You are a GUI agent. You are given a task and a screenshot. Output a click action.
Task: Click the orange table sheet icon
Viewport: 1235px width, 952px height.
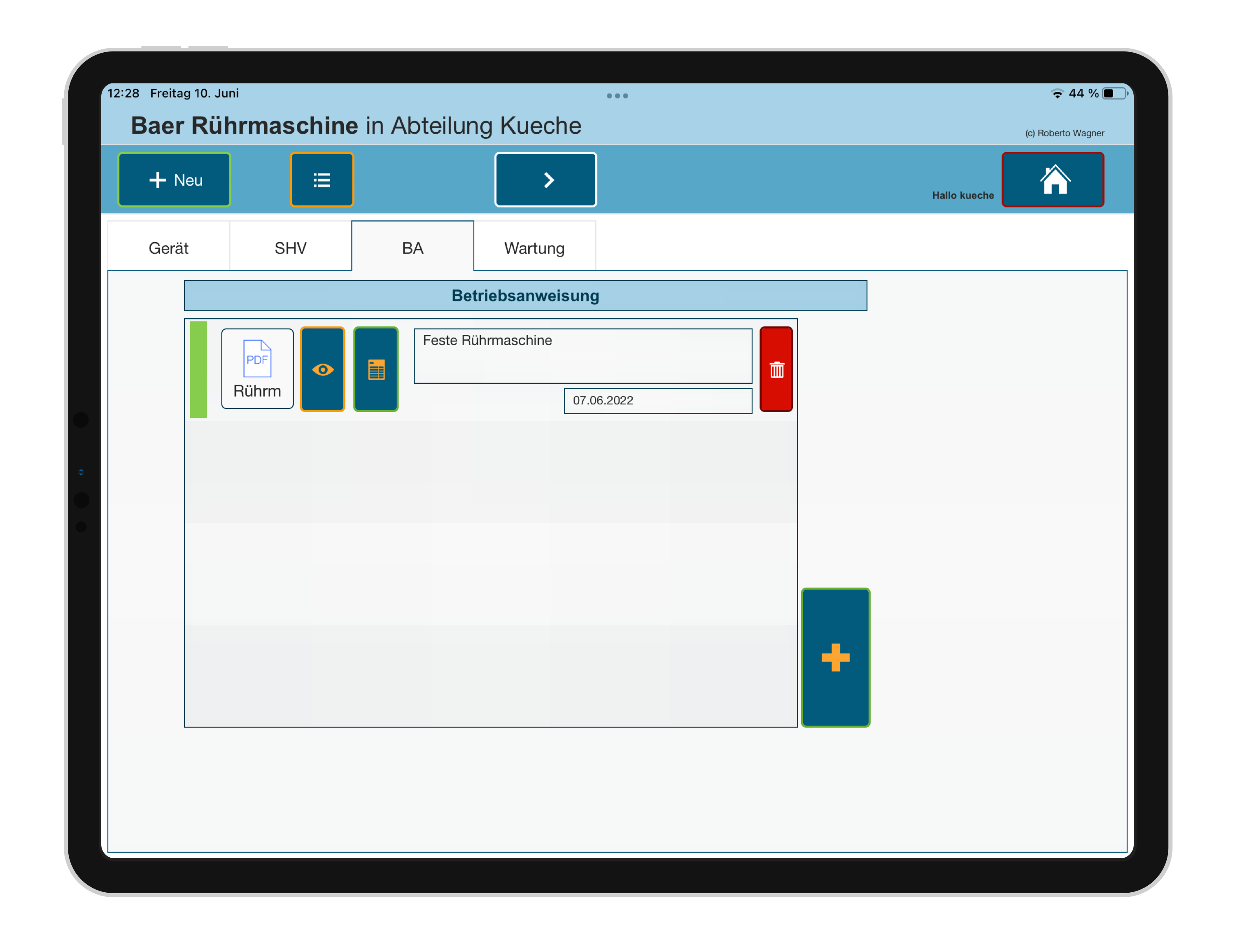pyautogui.click(x=376, y=369)
